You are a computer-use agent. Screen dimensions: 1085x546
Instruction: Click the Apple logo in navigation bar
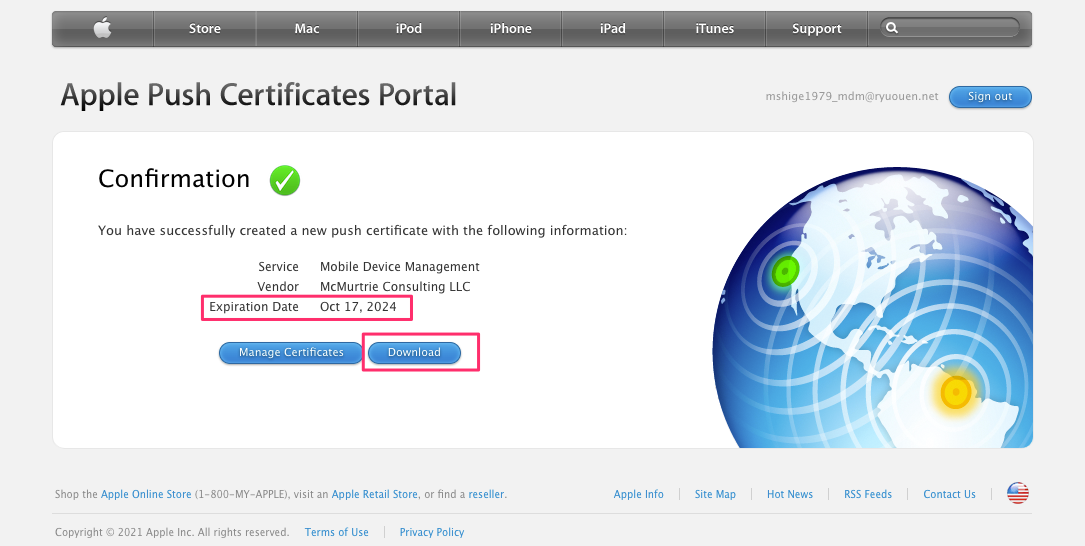click(x=102, y=28)
